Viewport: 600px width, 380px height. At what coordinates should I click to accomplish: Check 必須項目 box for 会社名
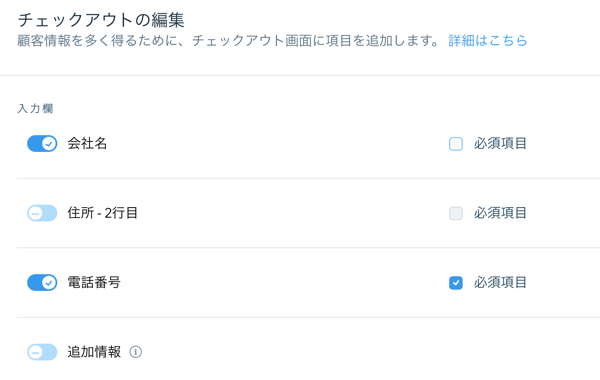[456, 144]
